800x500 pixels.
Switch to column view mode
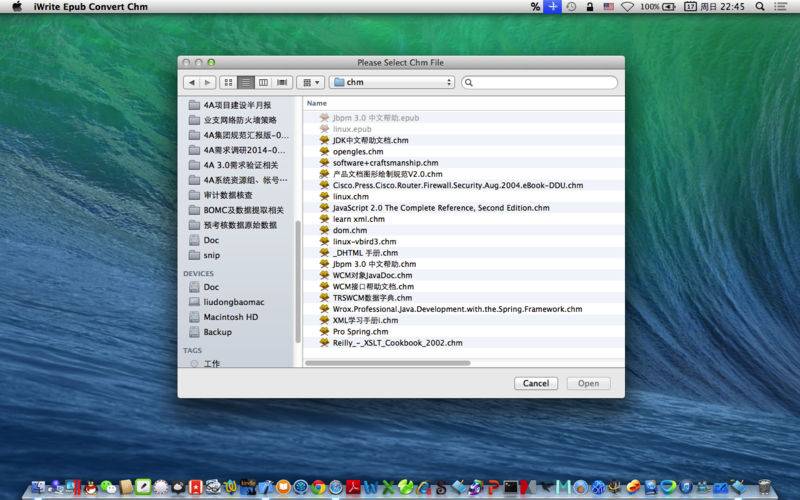pyautogui.click(x=264, y=82)
